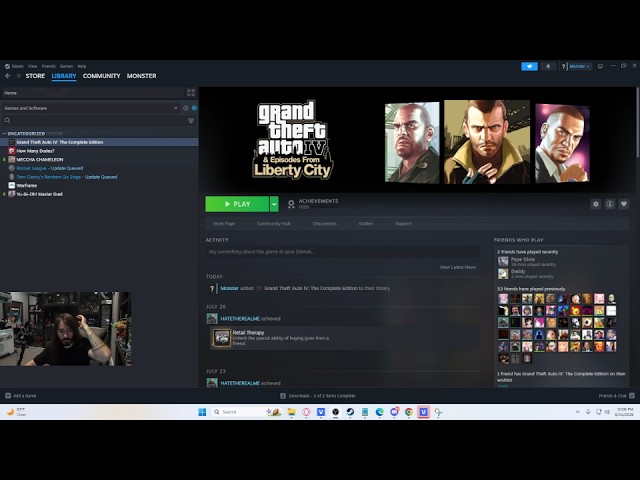Open the COMMUNITY tab

101,76
